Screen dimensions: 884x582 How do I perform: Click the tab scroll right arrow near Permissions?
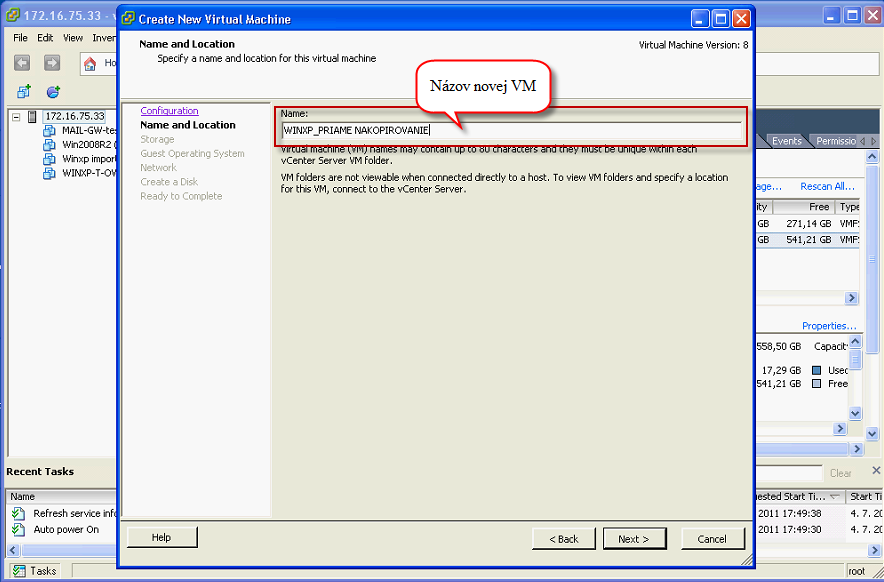[x=874, y=141]
